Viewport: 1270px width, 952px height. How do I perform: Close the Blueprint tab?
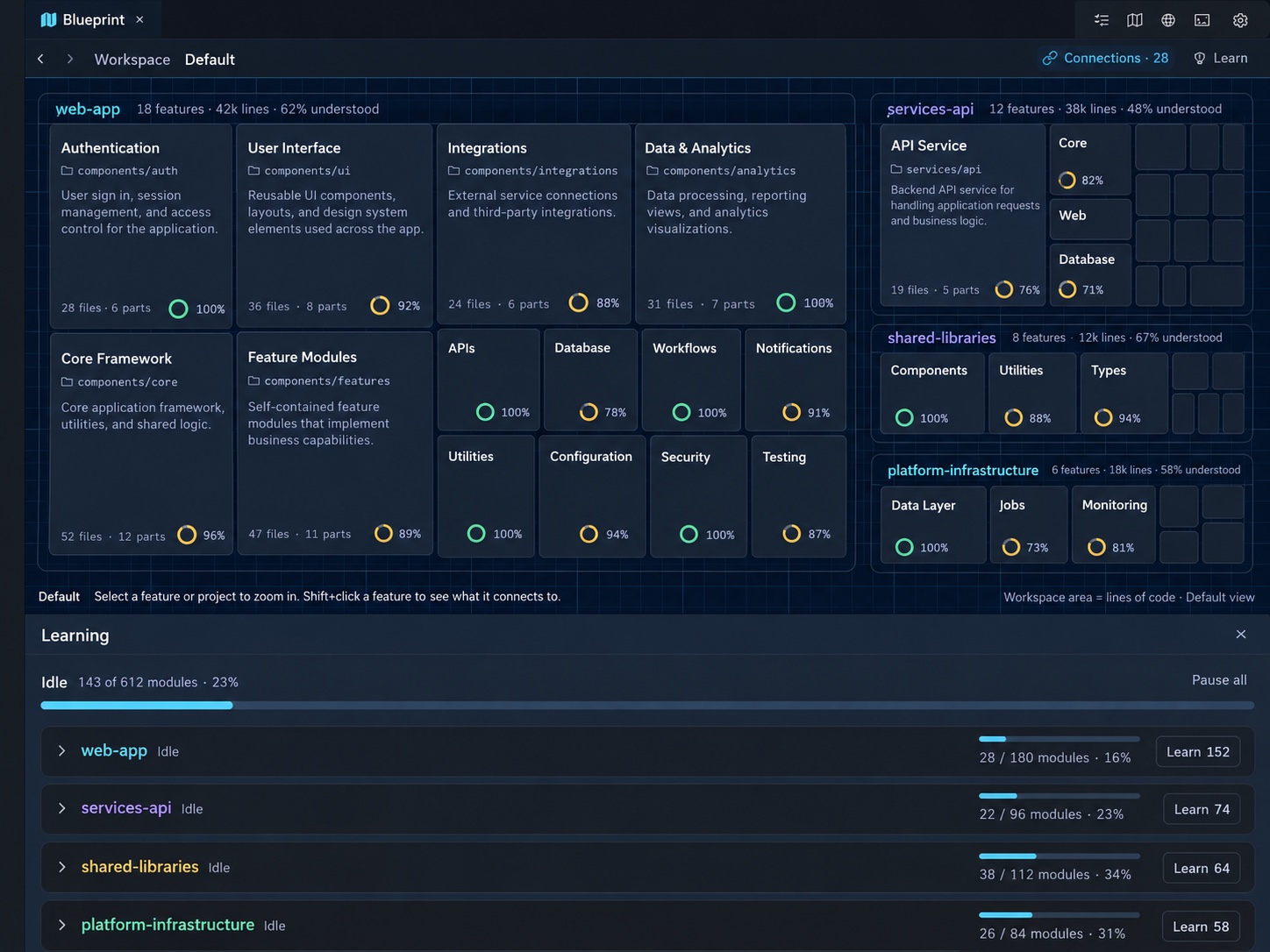(139, 19)
